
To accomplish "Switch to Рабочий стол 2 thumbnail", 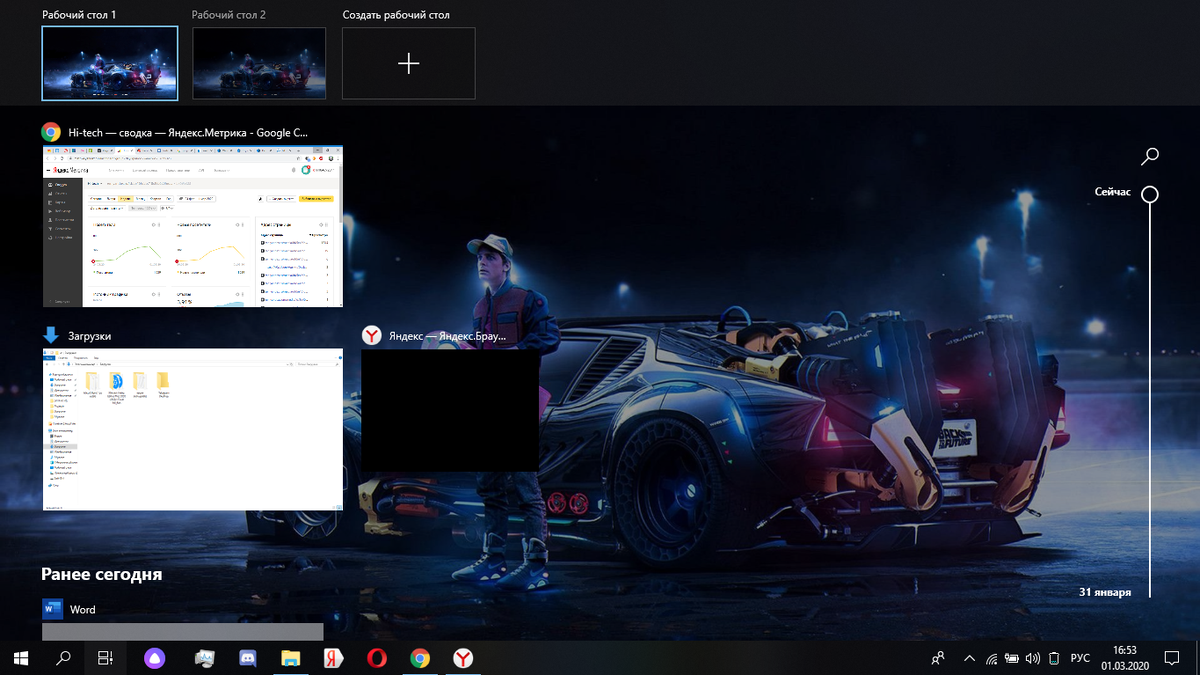I will pyautogui.click(x=259, y=63).
